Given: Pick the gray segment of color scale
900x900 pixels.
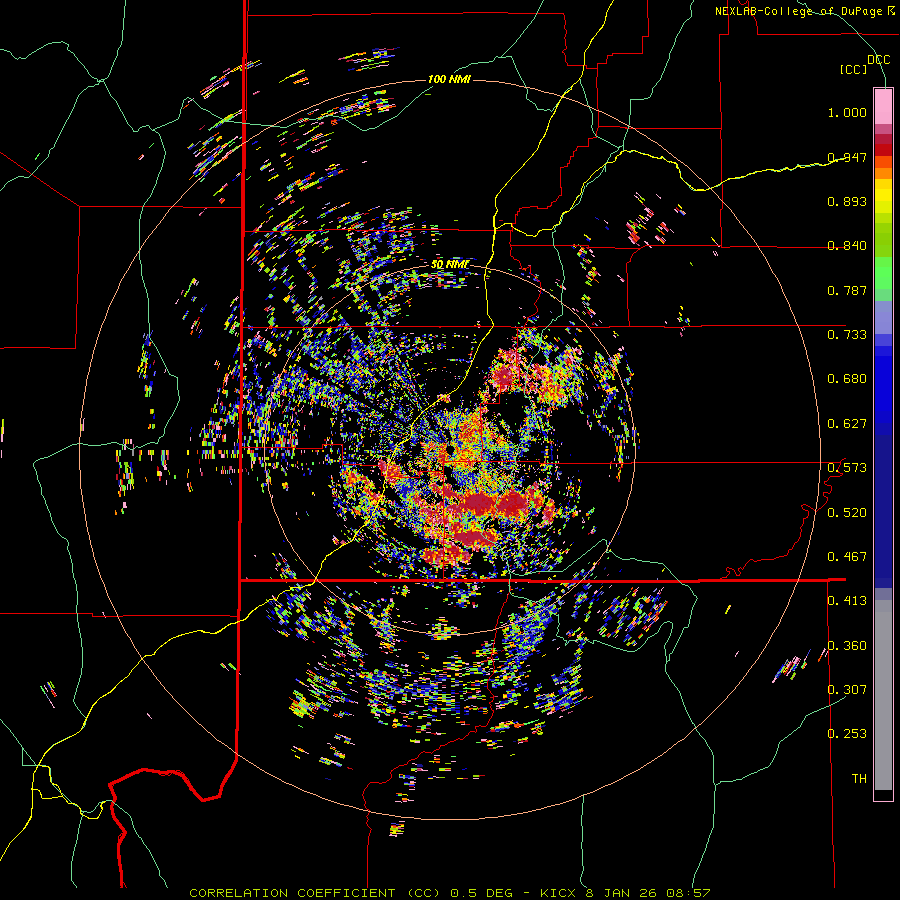Looking at the screenshot, I should click(883, 695).
